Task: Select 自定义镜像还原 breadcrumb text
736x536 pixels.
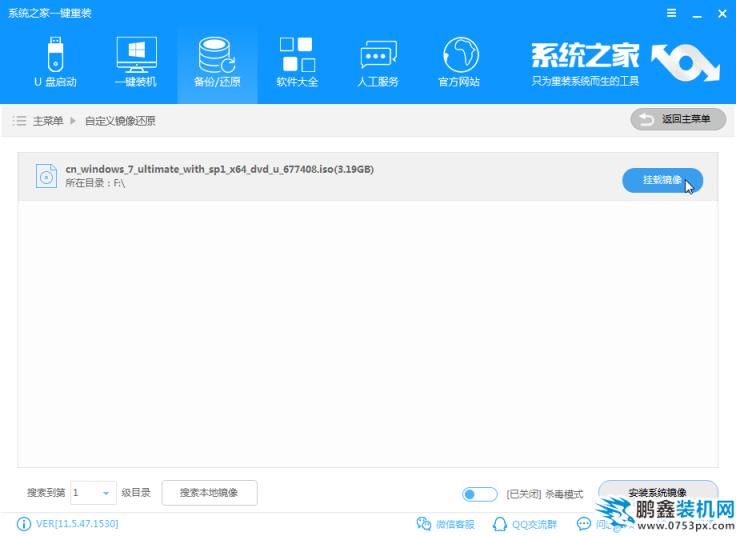Action: [120, 121]
